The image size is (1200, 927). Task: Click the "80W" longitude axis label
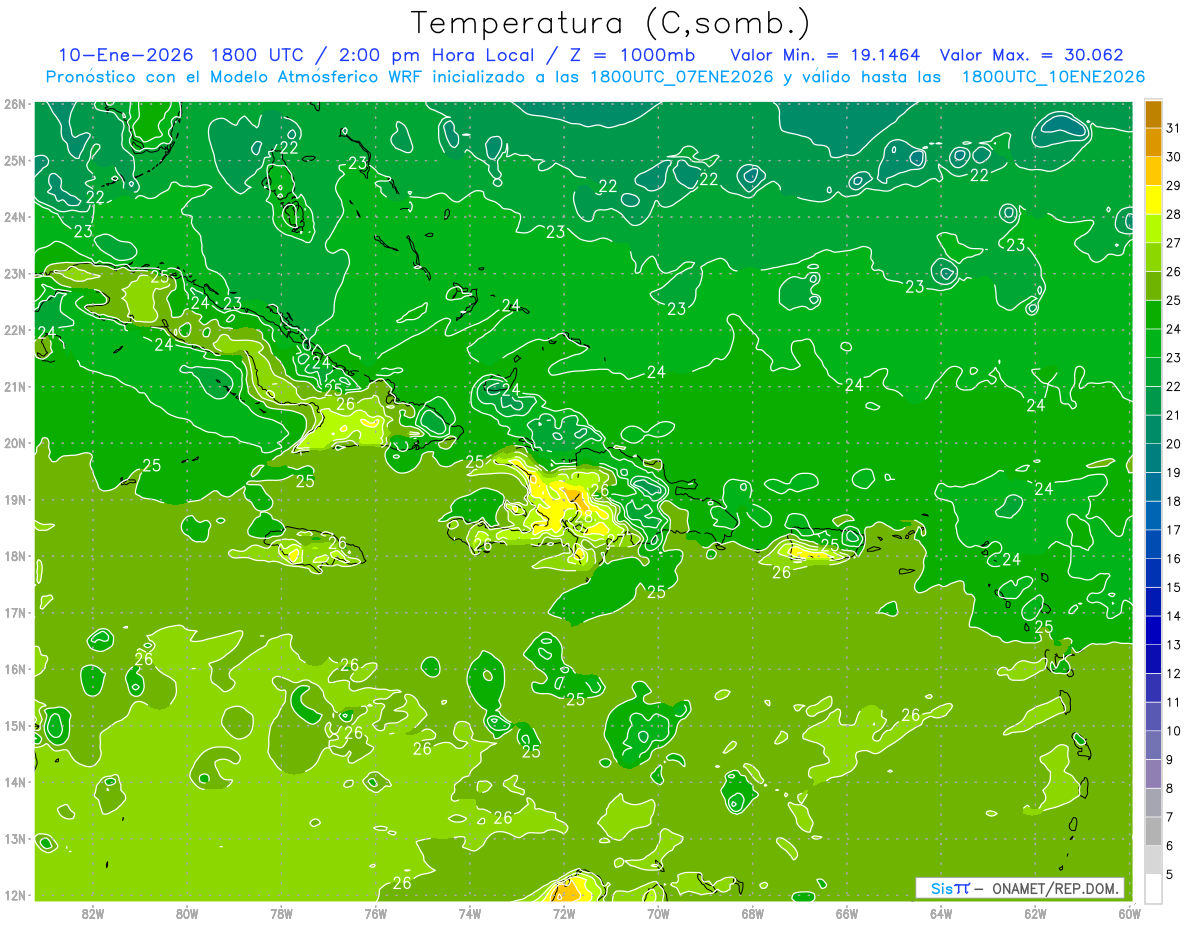coord(187,912)
